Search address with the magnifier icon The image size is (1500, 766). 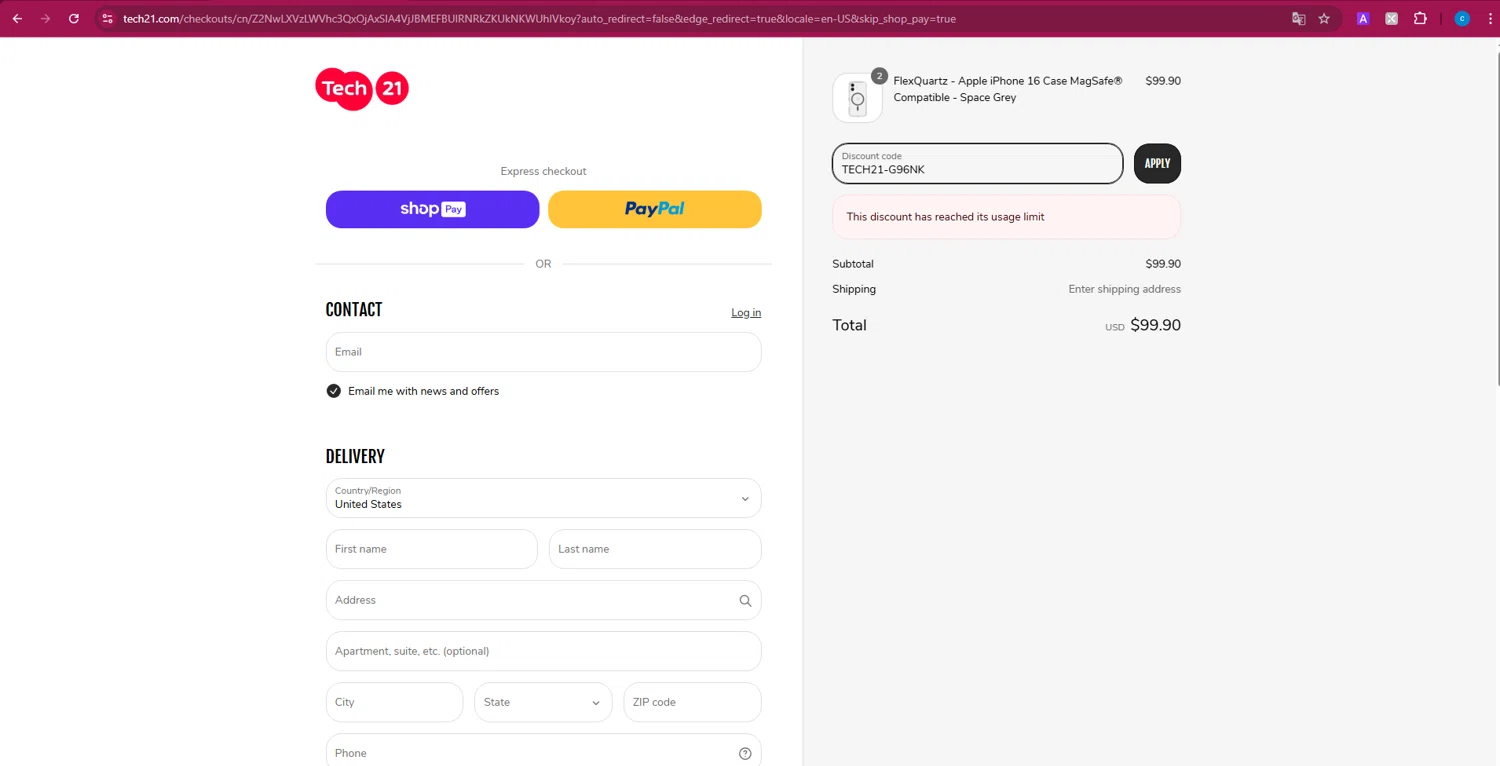click(745, 601)
